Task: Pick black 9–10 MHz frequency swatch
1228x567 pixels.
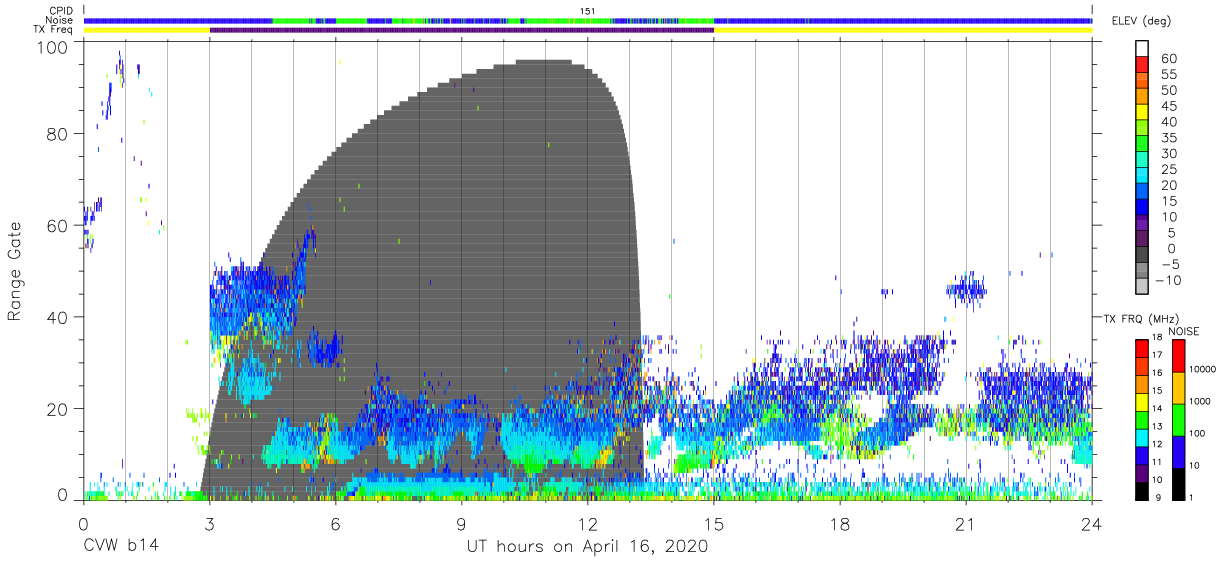Action: click(x=1141, y=489)
